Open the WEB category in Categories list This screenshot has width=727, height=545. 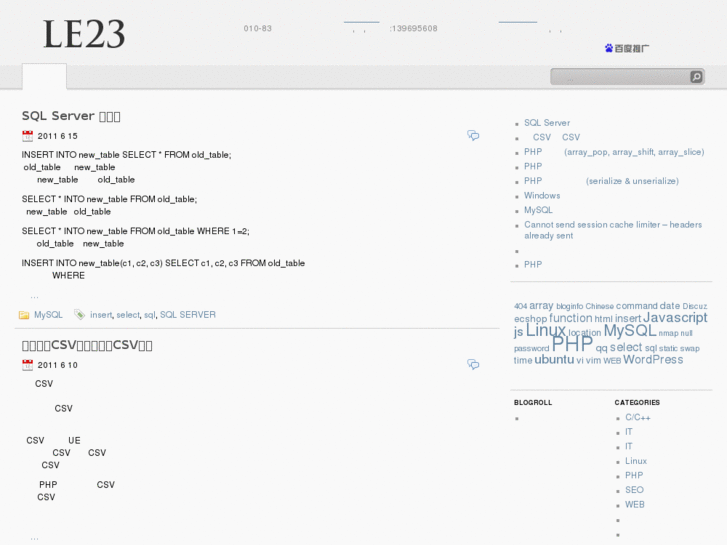pos(634,505)
